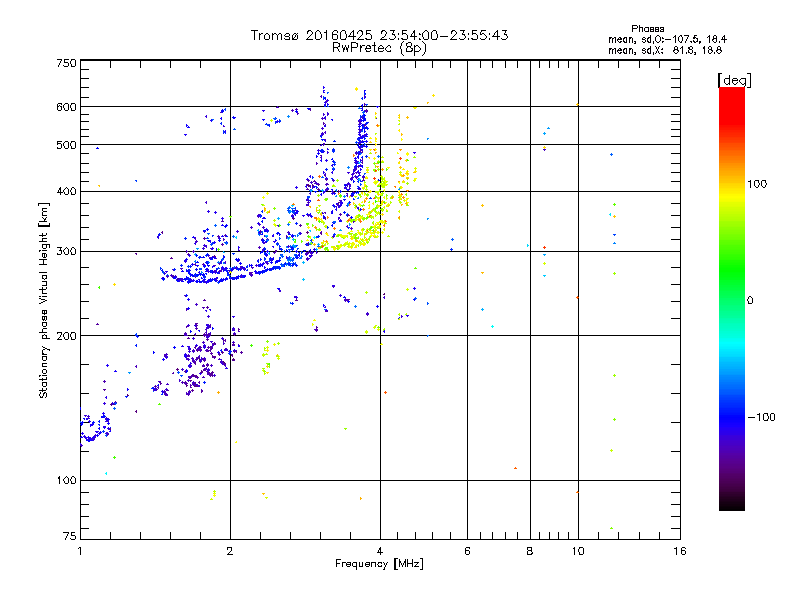This screenshot has height=600, width=800.
Task: Click the plot title 'Tromsø 20160425 23:54:00-23:55:43'
Action: click(379, 35)
